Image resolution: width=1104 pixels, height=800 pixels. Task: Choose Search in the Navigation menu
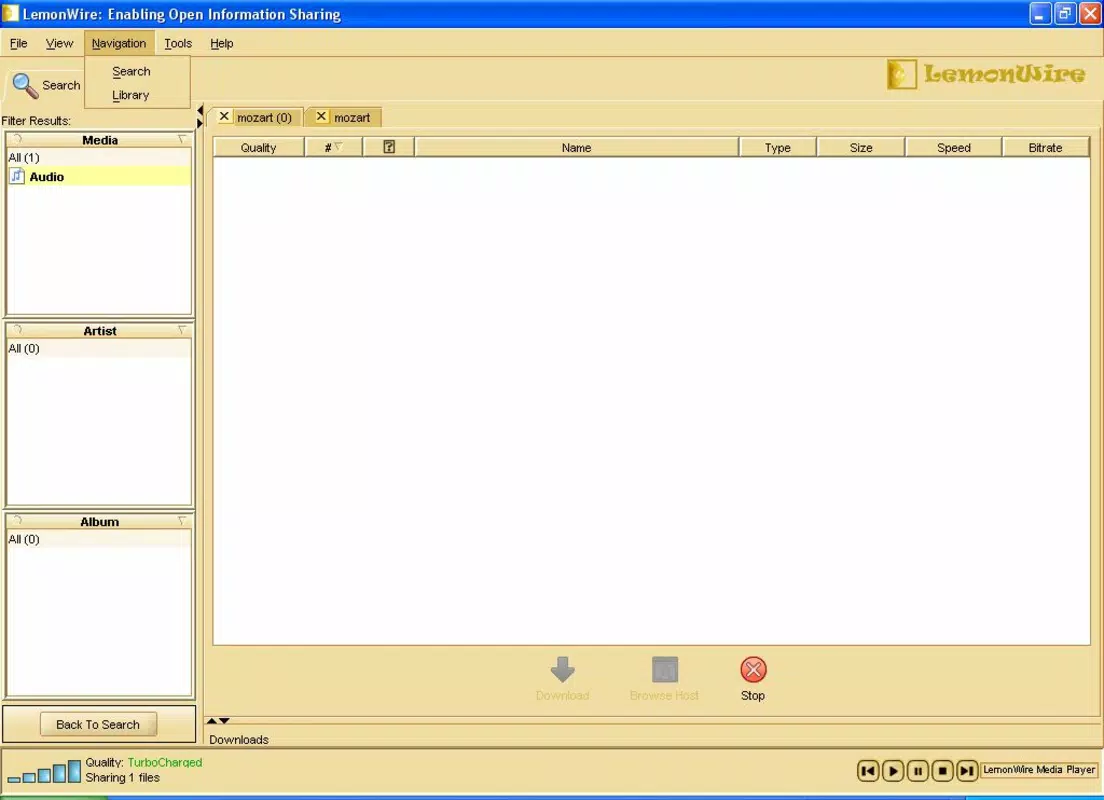131,72
